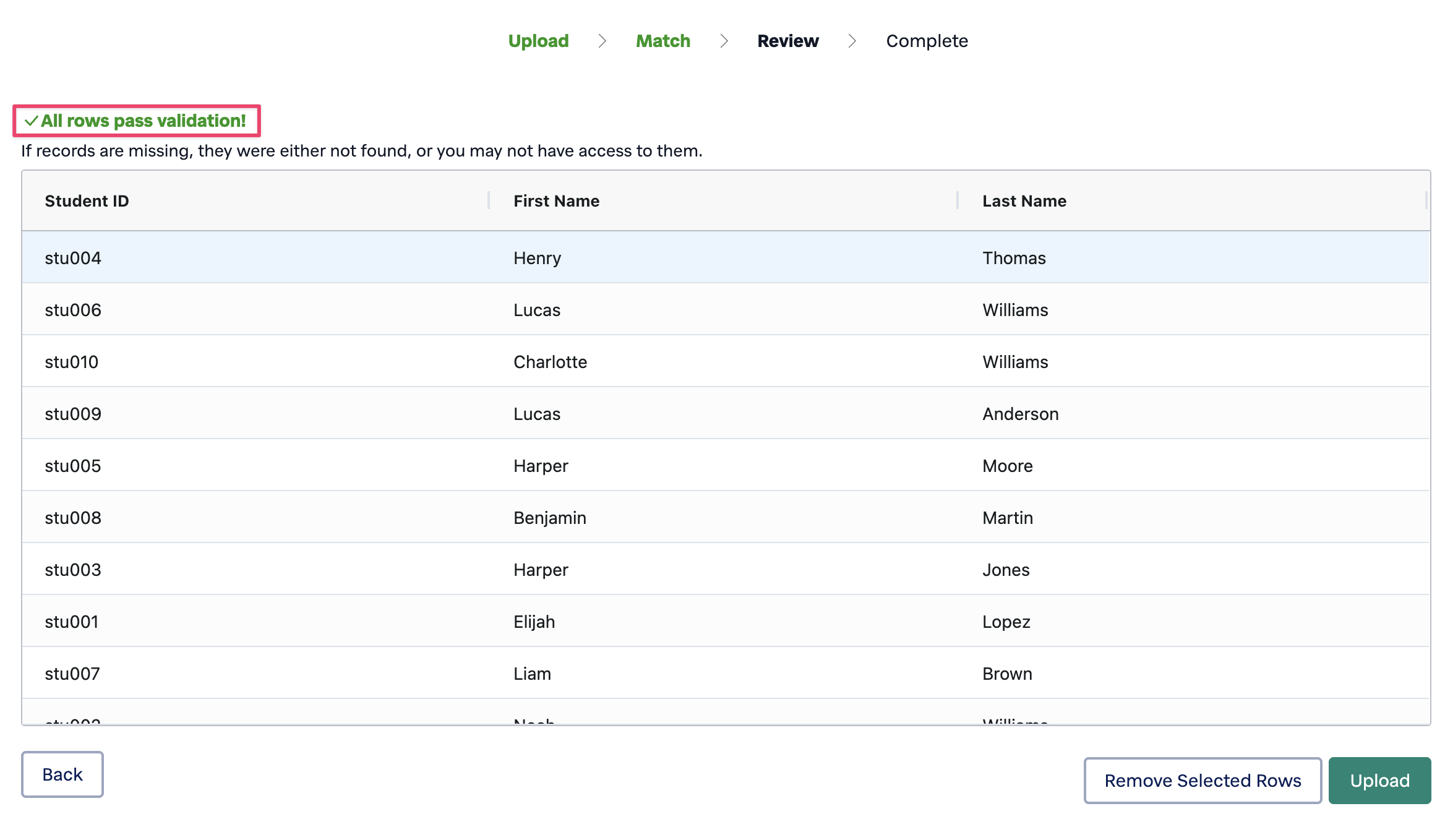Sort by the First Name column header
The width and height of the screenshot is (1445, 840).
(556, 201)
